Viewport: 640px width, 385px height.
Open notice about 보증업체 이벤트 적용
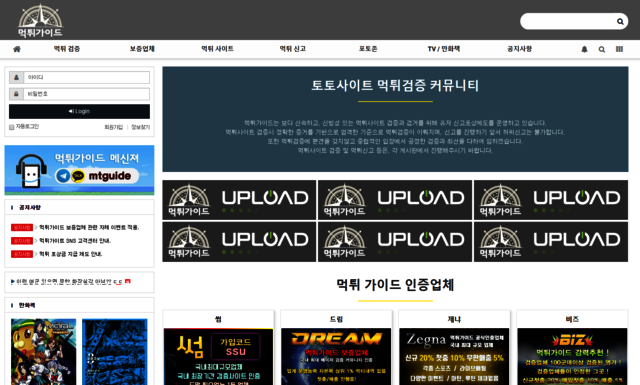[89, 227]
